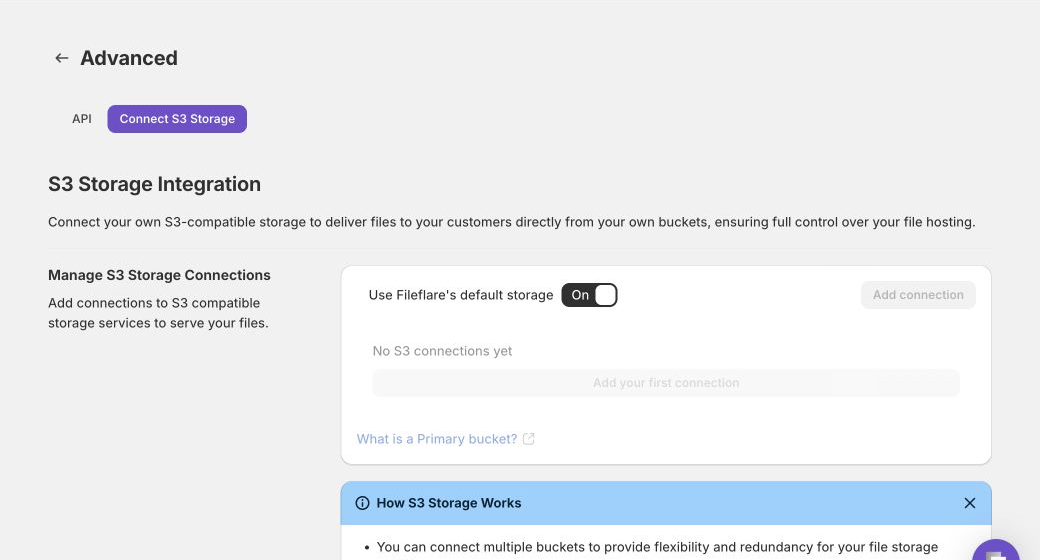Open the What is a Primary bucket link
1040x560 pixels.
click(437, 439)
